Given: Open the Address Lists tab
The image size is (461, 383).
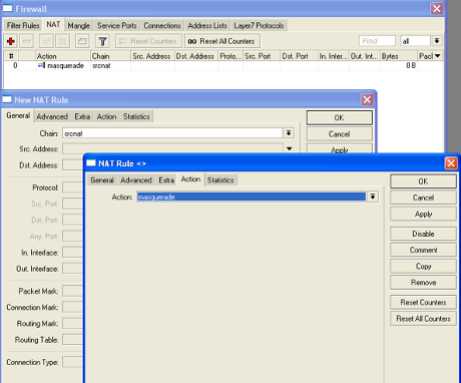Looking at the screenshot, I should click(207, 26).
